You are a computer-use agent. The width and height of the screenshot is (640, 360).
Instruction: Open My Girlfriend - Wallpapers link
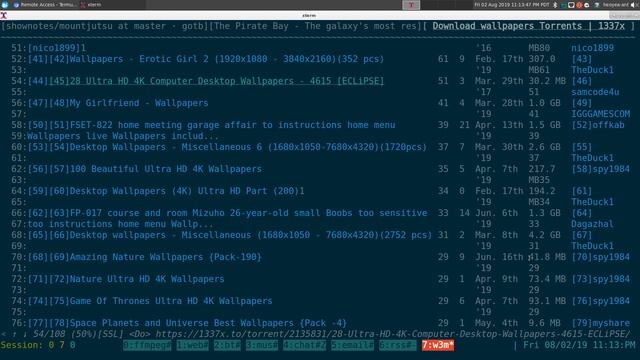(139, 103)
